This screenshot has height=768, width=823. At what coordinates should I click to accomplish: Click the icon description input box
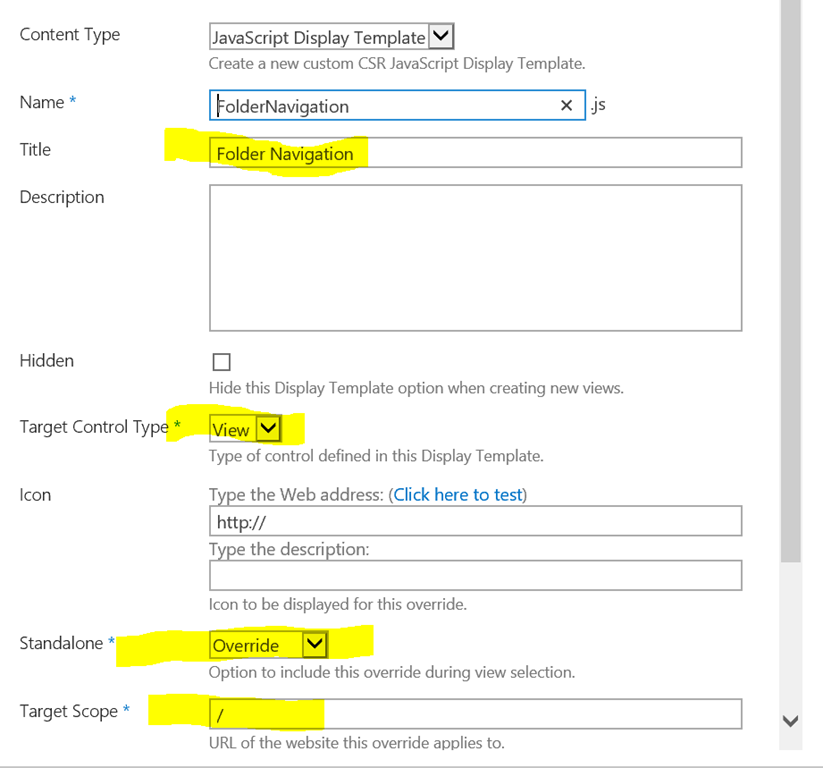tap(475, 575)
